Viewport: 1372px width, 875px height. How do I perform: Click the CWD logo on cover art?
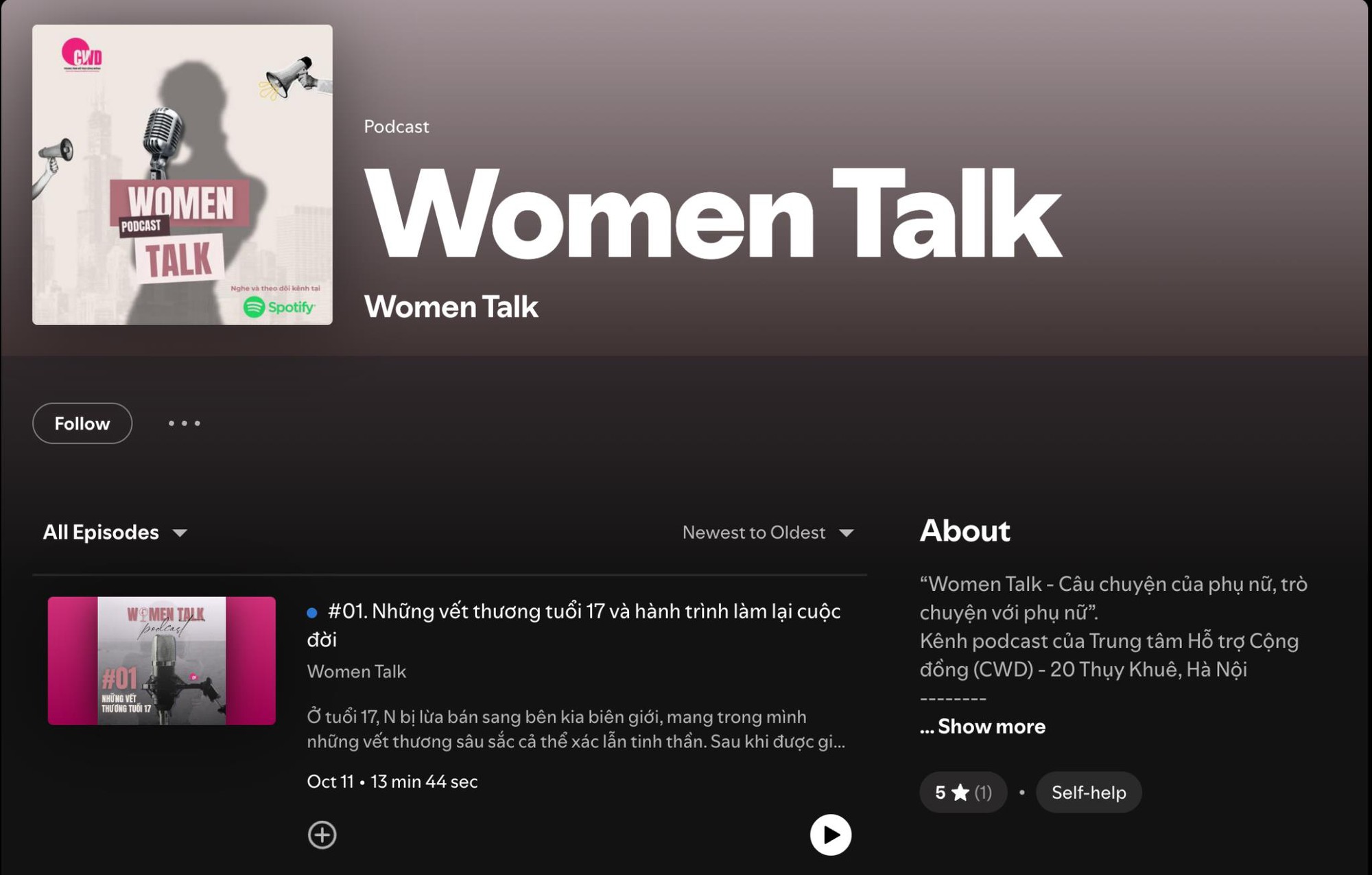(82, 54)
